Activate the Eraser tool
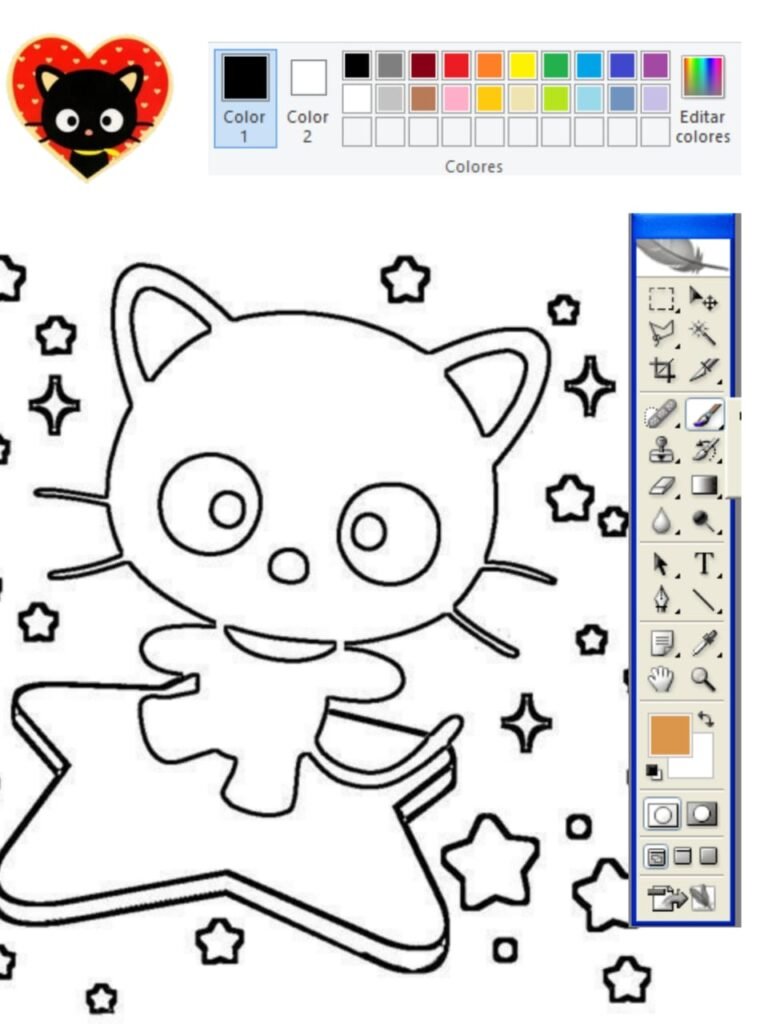This screenshot has width=768, height=1024. tap(662, 485)
